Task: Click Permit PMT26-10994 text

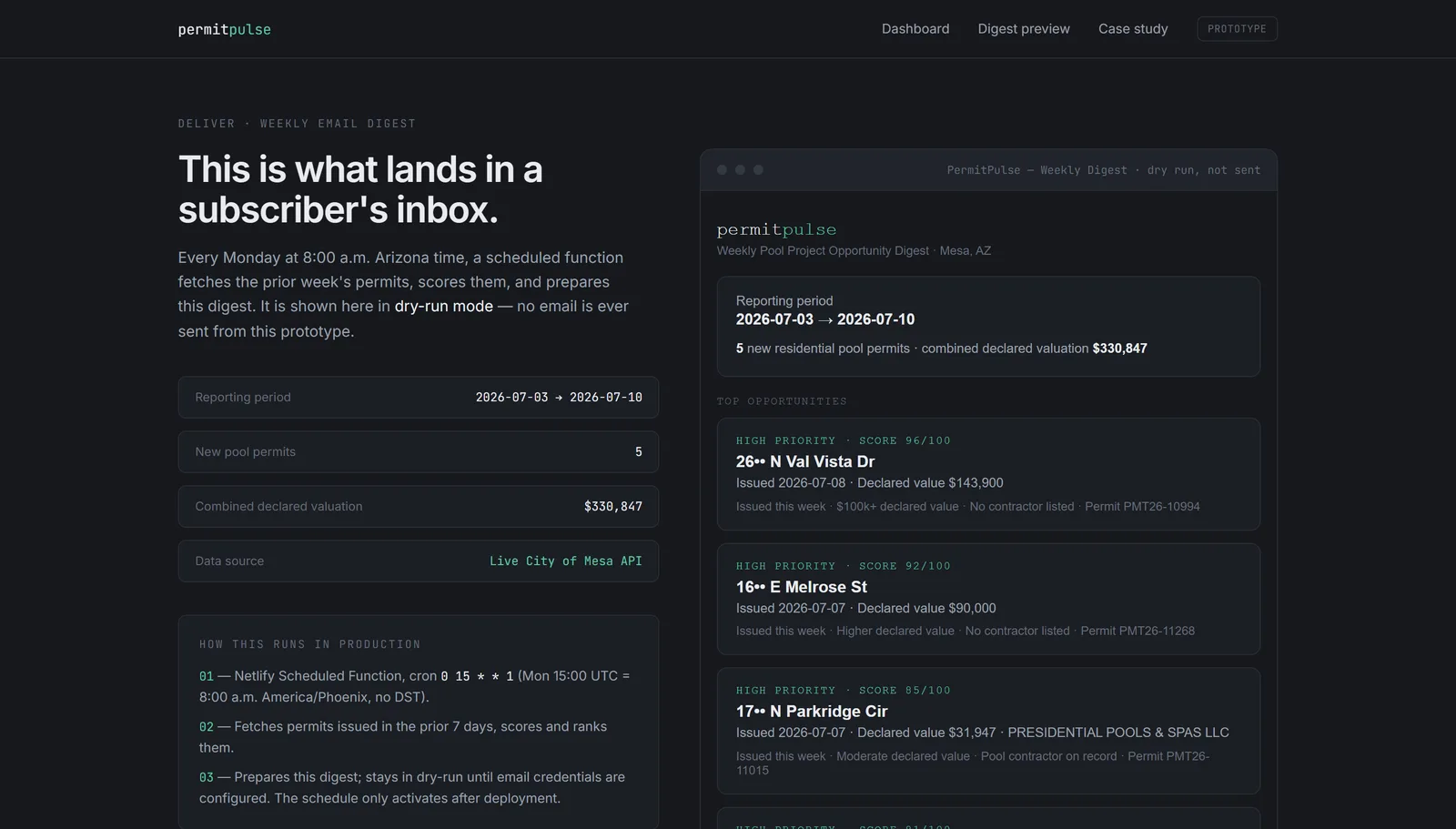Action: click(1142, 507)
